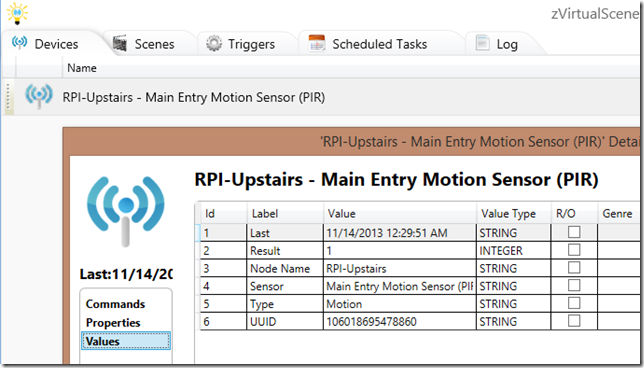Screen dimensions: 644x368
Task: Click the large sensor icon in details panel
Action: click(125, 211)
